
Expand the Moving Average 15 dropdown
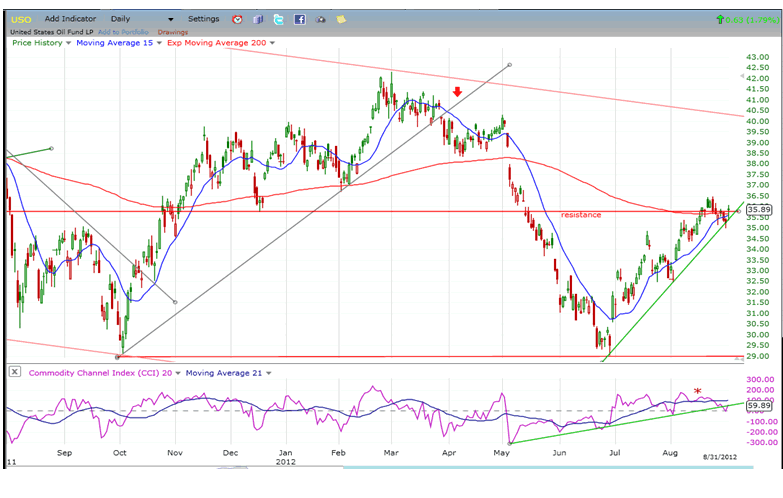[x=157, y=43]
